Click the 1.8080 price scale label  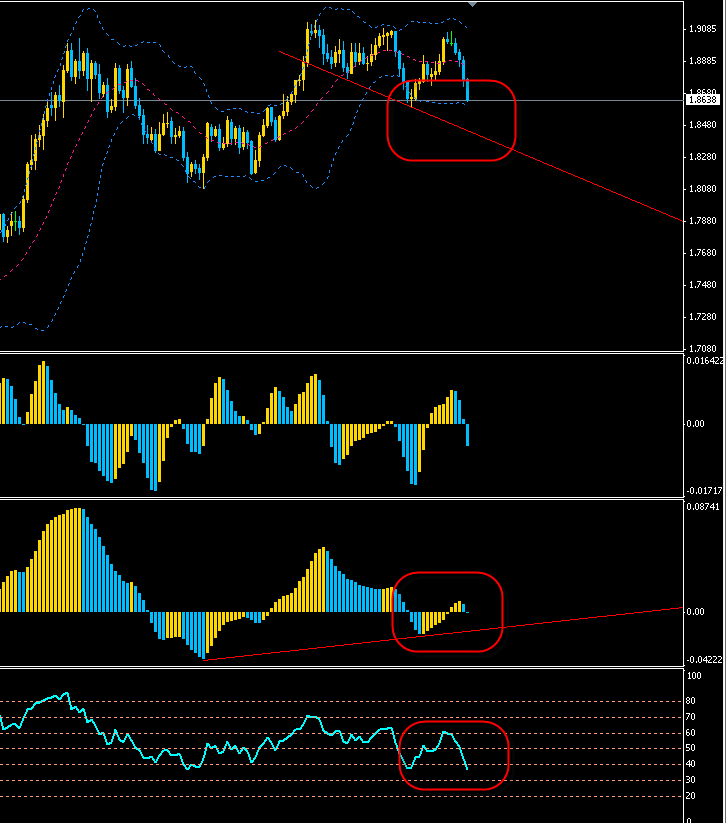tap(702, 189)
